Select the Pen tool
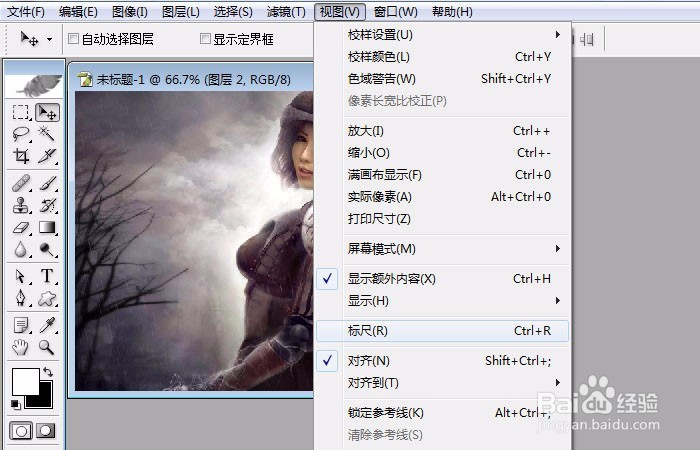The image size is (700, 450). click(x=21, y=298)
